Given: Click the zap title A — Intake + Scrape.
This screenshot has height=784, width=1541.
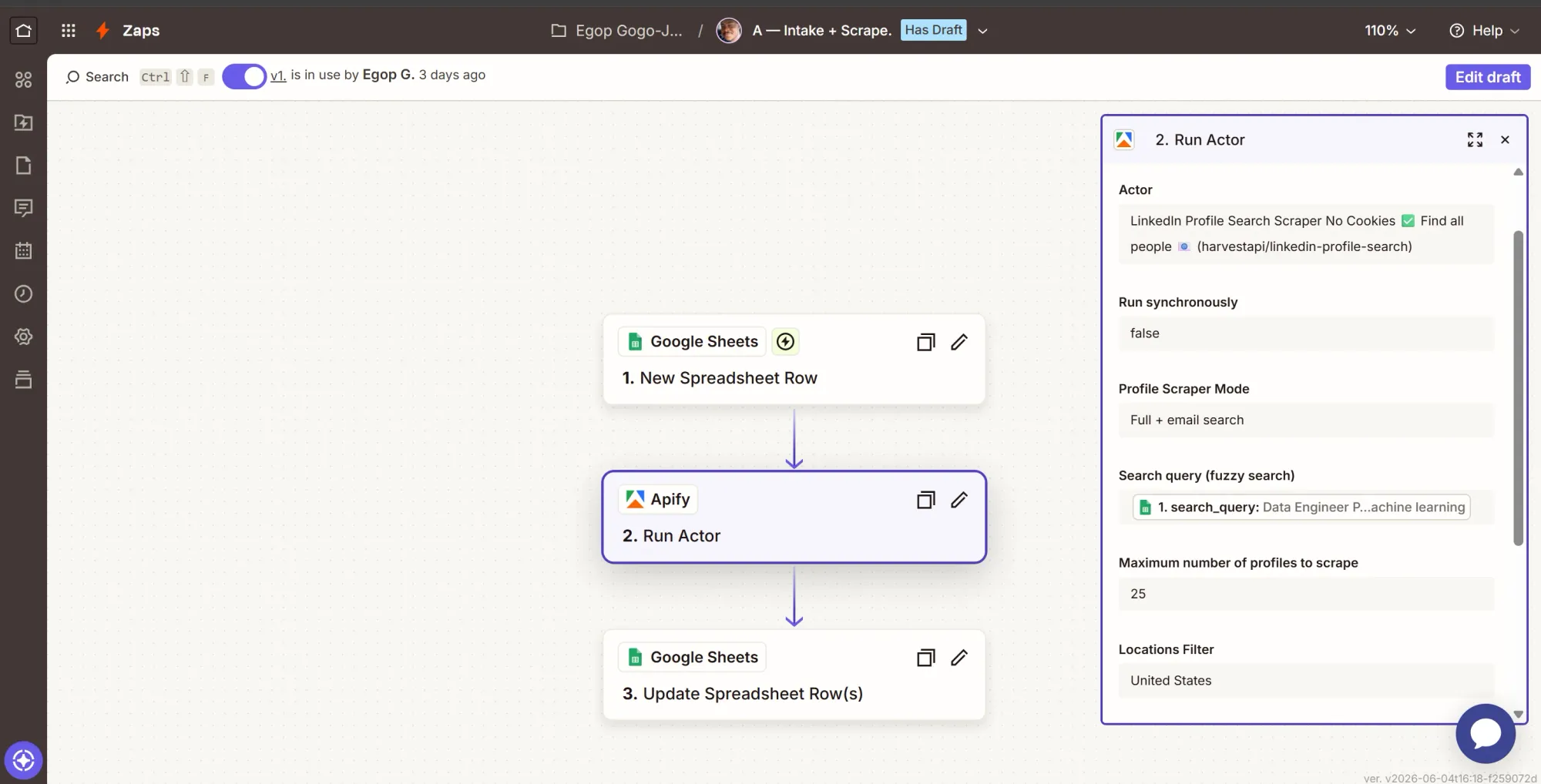Looking at the screenshot, I should (821, 30).
